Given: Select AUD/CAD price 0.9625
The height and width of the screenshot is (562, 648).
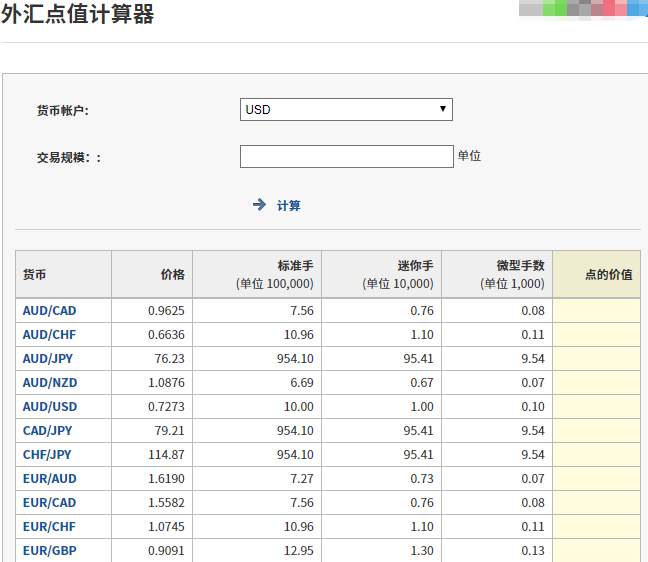Looking at the screenshot, I should (166, 311).
